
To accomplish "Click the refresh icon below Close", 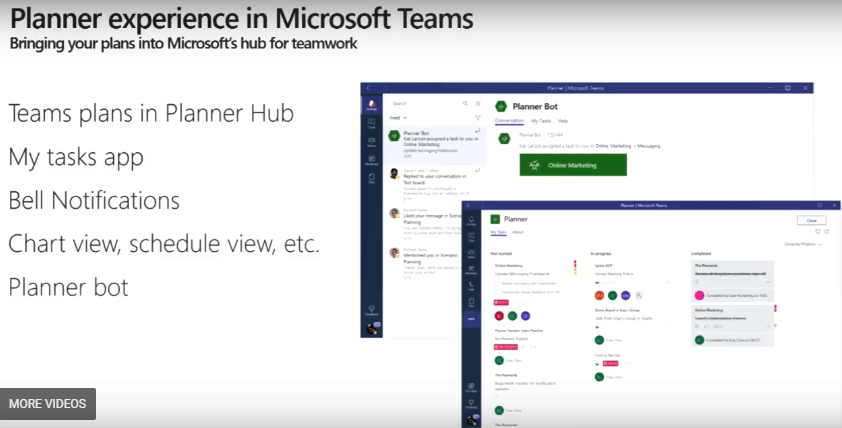I will (x=818, y=231).
